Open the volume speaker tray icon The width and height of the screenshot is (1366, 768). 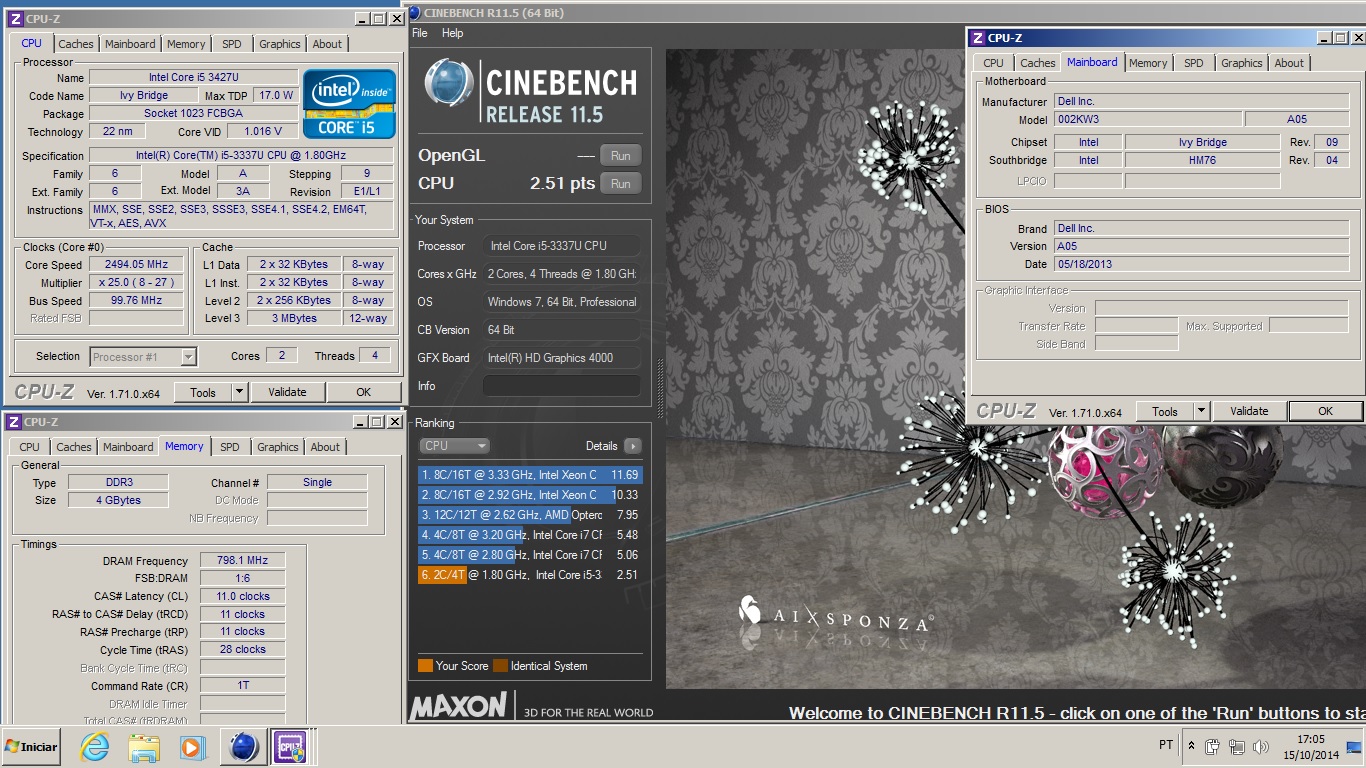[x=1261, y=746]
